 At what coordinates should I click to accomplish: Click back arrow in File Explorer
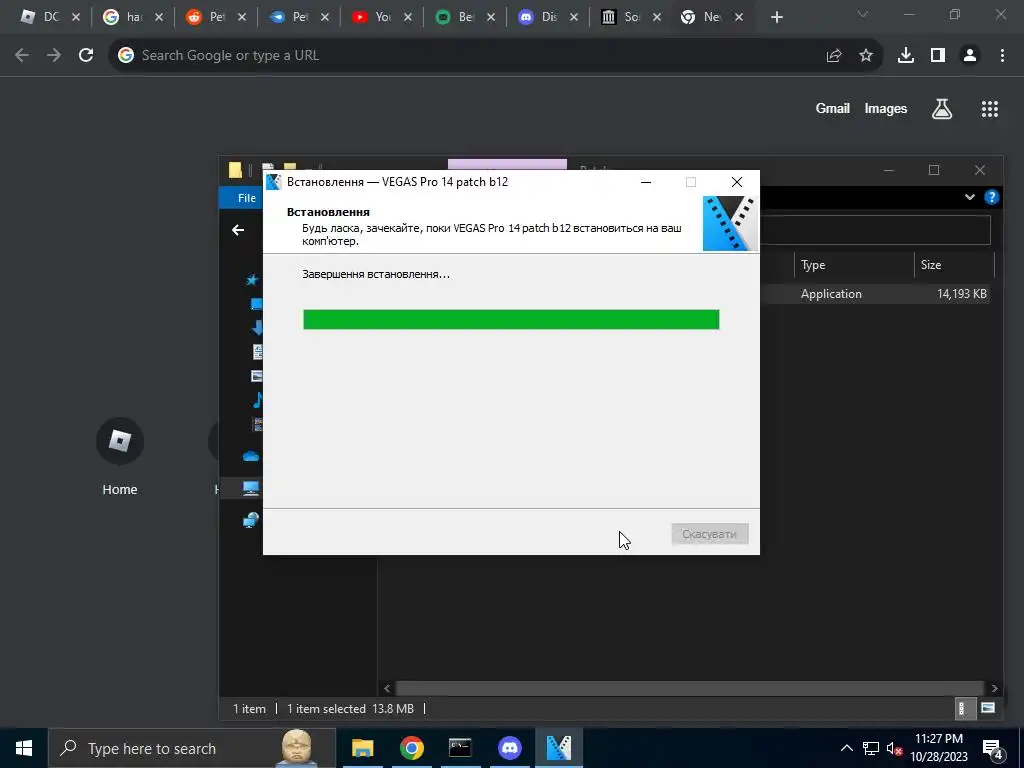(x=238, y=230)
